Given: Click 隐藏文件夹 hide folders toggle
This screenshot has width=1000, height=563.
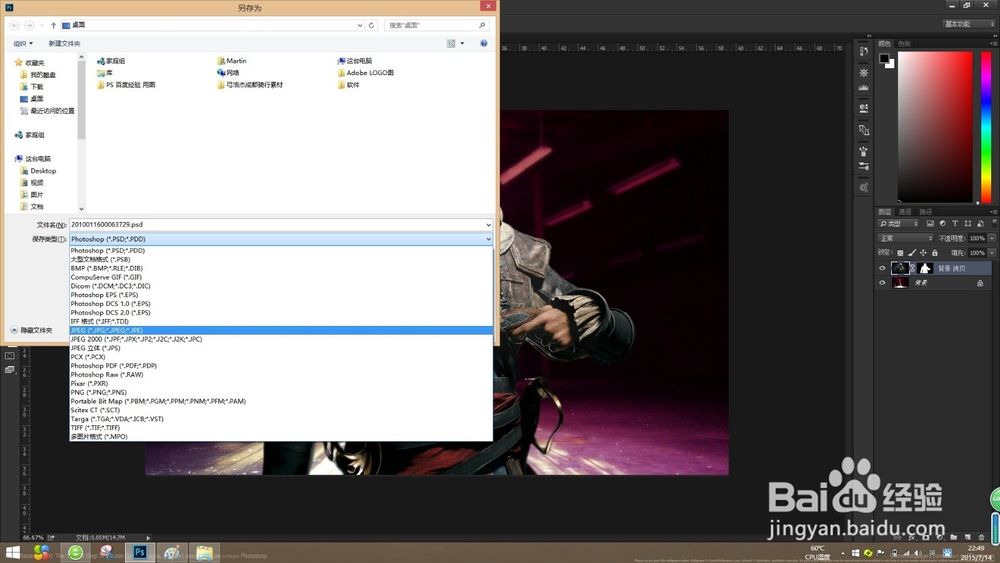Looking at the screenshot, I should [x=31, y=330].
